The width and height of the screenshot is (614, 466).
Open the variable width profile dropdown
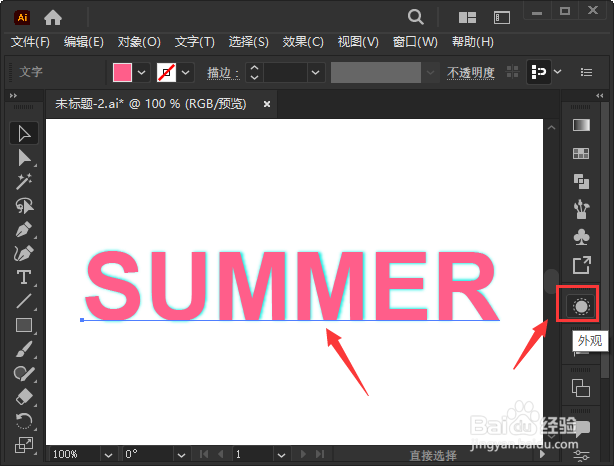coord(430,72)
